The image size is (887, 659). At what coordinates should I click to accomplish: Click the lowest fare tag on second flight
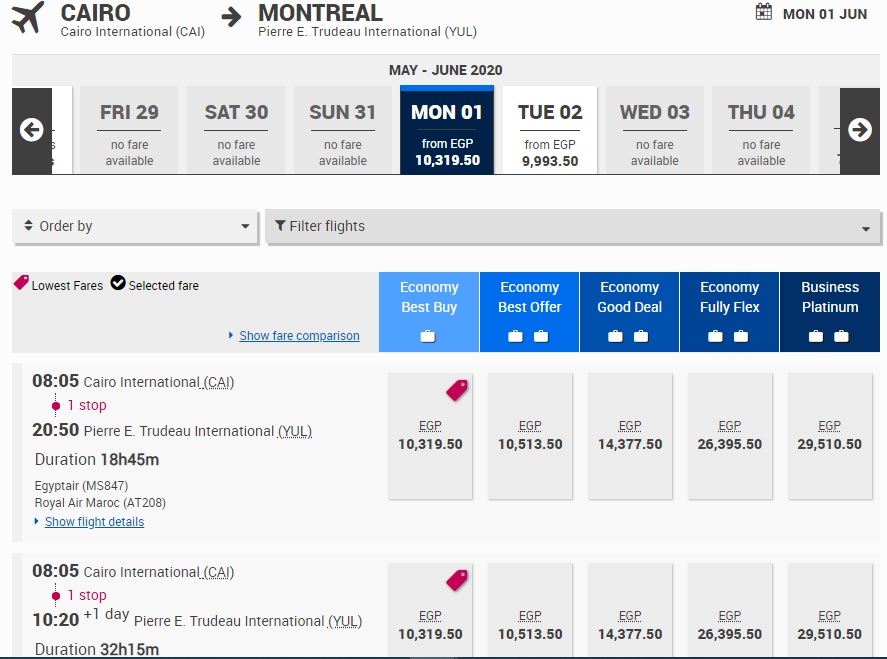pos(457,580)
